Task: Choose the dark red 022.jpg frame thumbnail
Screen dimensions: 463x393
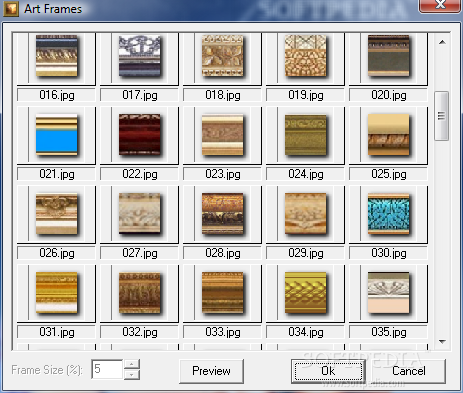Action: point(140,135)
